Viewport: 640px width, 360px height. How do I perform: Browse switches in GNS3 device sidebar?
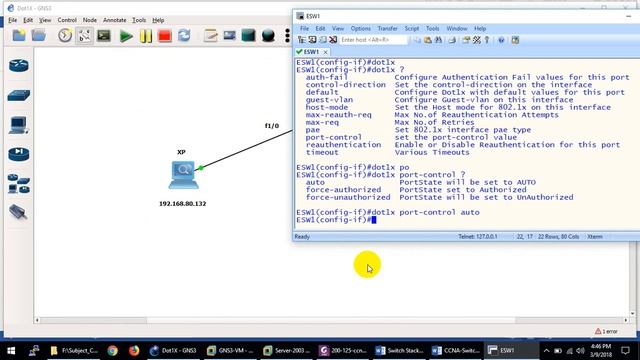click(19, 96)
